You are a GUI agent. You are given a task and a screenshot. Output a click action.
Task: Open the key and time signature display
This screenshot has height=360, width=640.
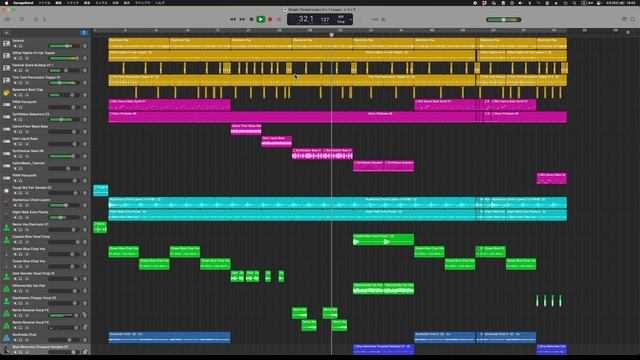341,19
